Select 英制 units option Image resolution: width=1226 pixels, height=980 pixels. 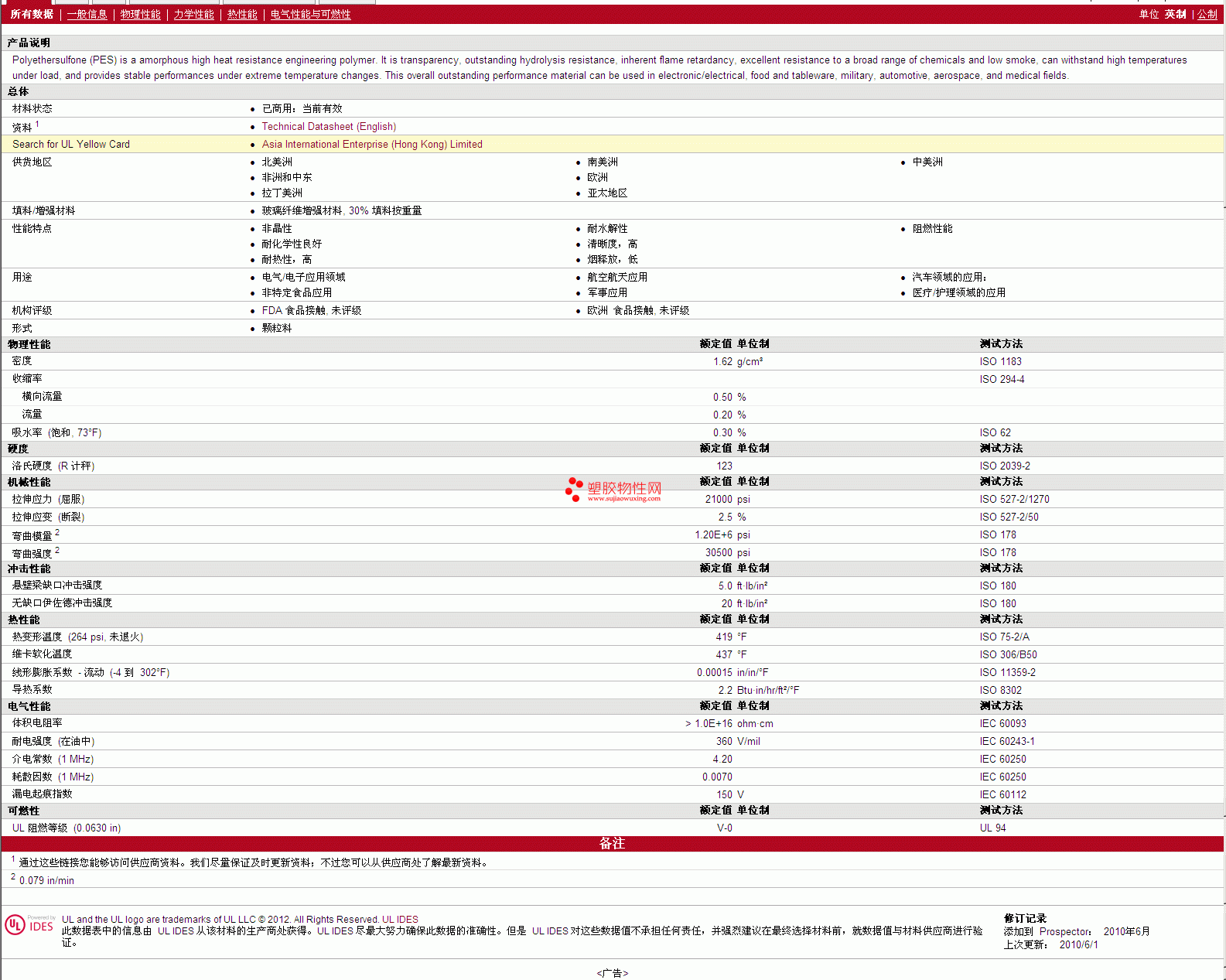coord(1175,15)
